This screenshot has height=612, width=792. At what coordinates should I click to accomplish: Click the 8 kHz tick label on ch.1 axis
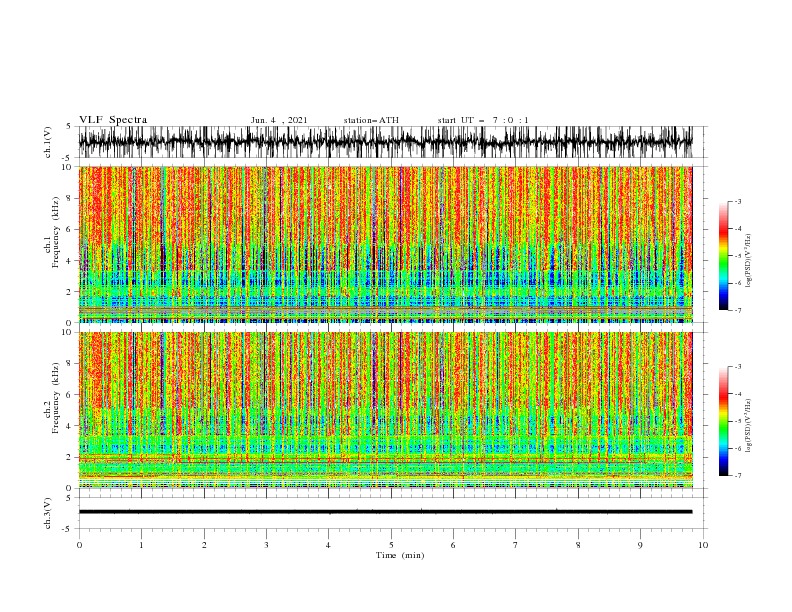tap(70, 198)
